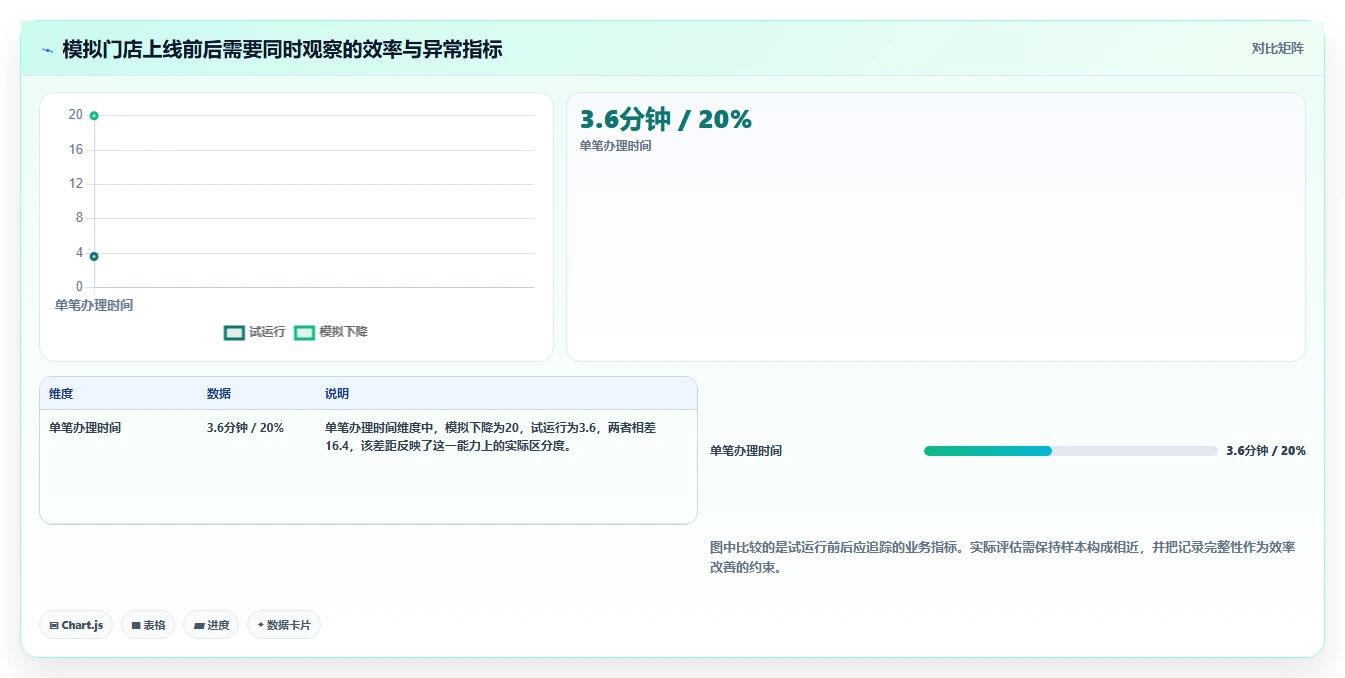Click the lightning icon beside the title
1345x678 pixels.
[x=47, y=50]
